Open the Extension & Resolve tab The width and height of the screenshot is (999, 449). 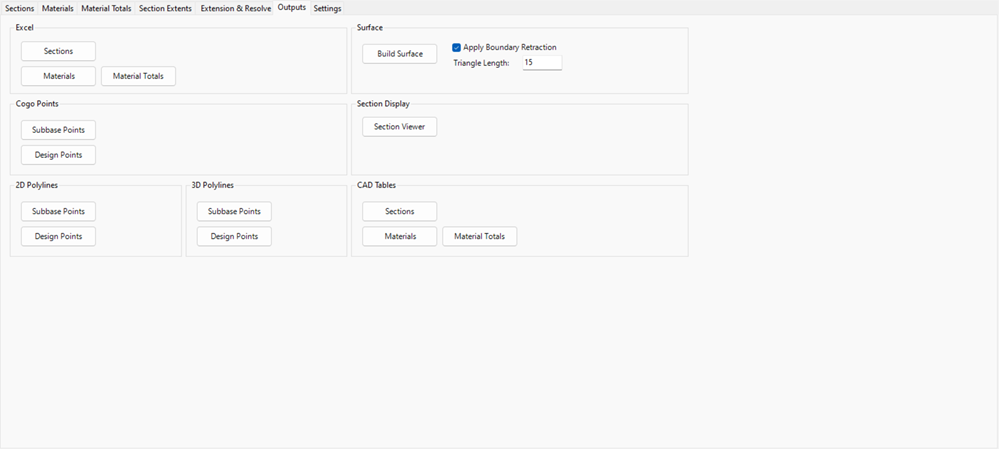(x=235, y=8)
